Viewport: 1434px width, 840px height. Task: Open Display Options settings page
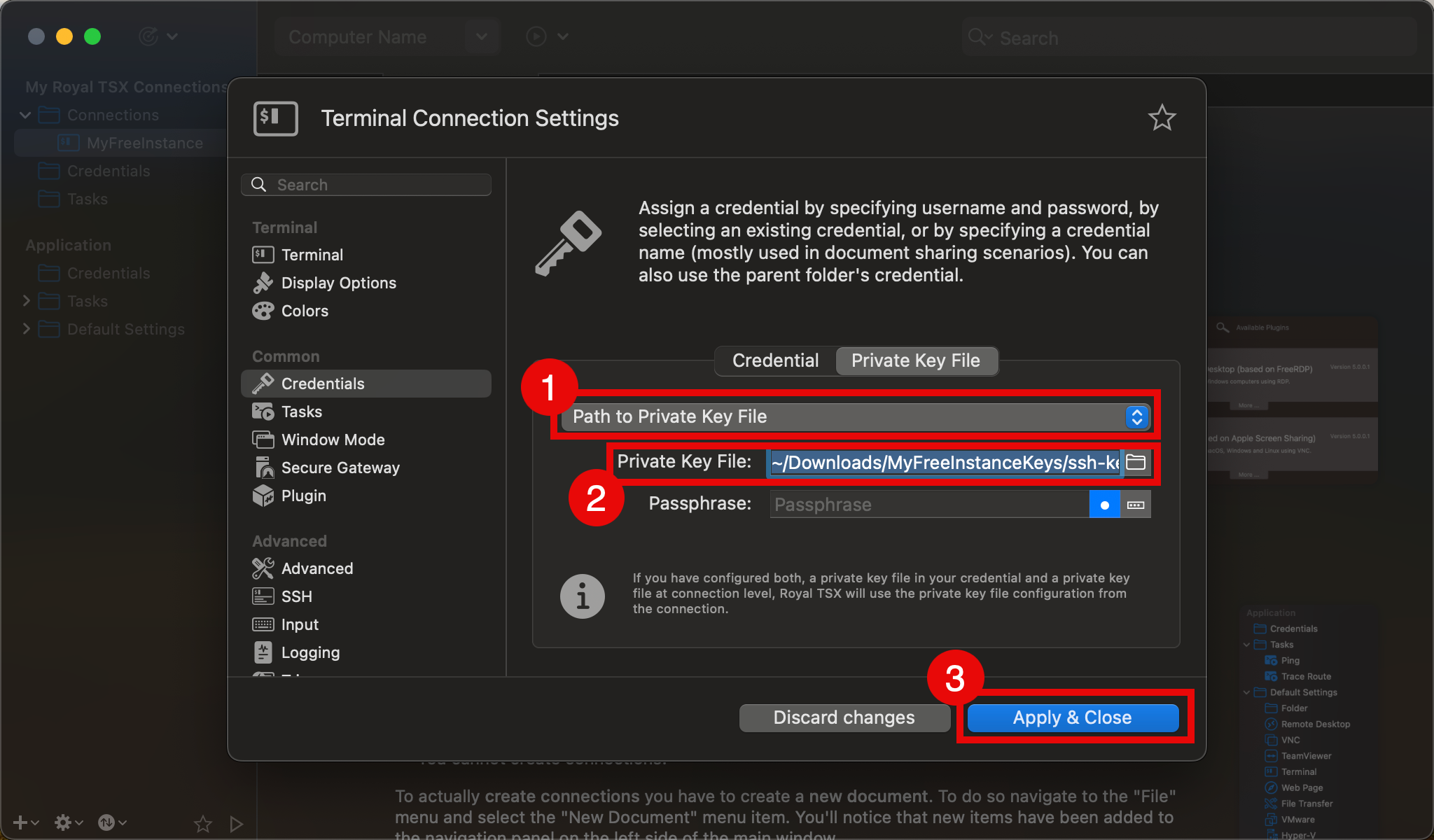[338, 283]
